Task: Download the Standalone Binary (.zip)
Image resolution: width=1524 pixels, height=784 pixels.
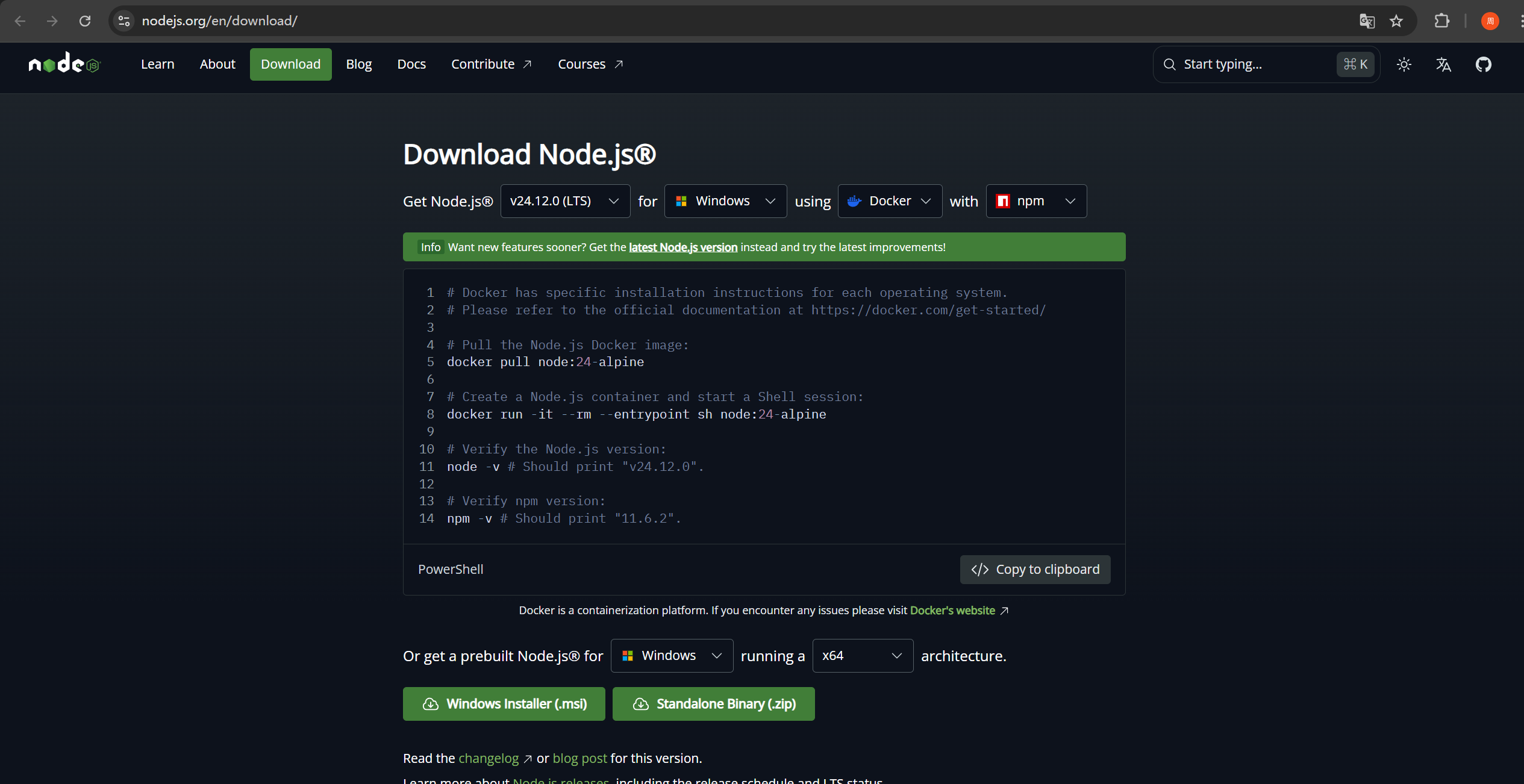Action: tap(713, 704)
